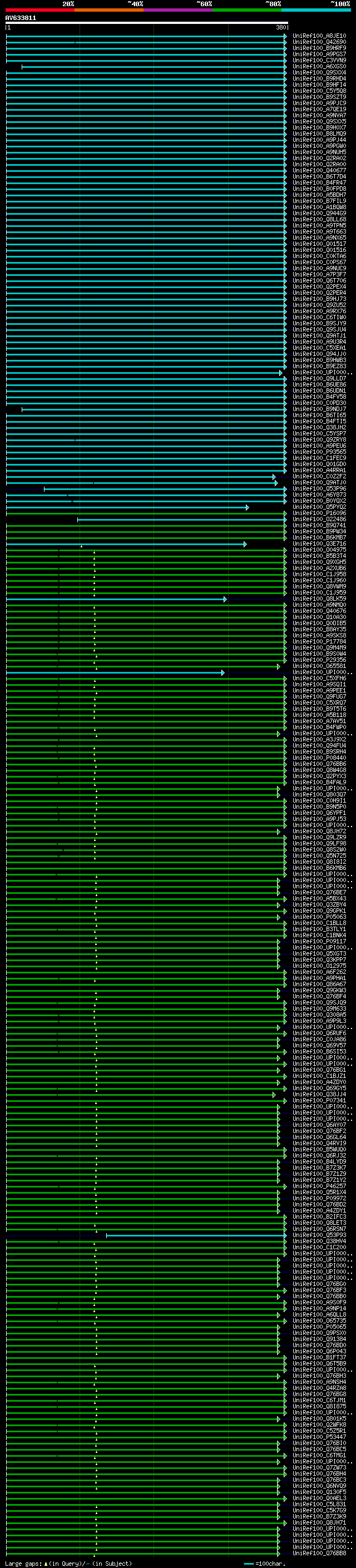The height and width of the screenshot is (1568, 356).
Task: Open hit UniRef100_C0KTA6
Action: (319, 256)
